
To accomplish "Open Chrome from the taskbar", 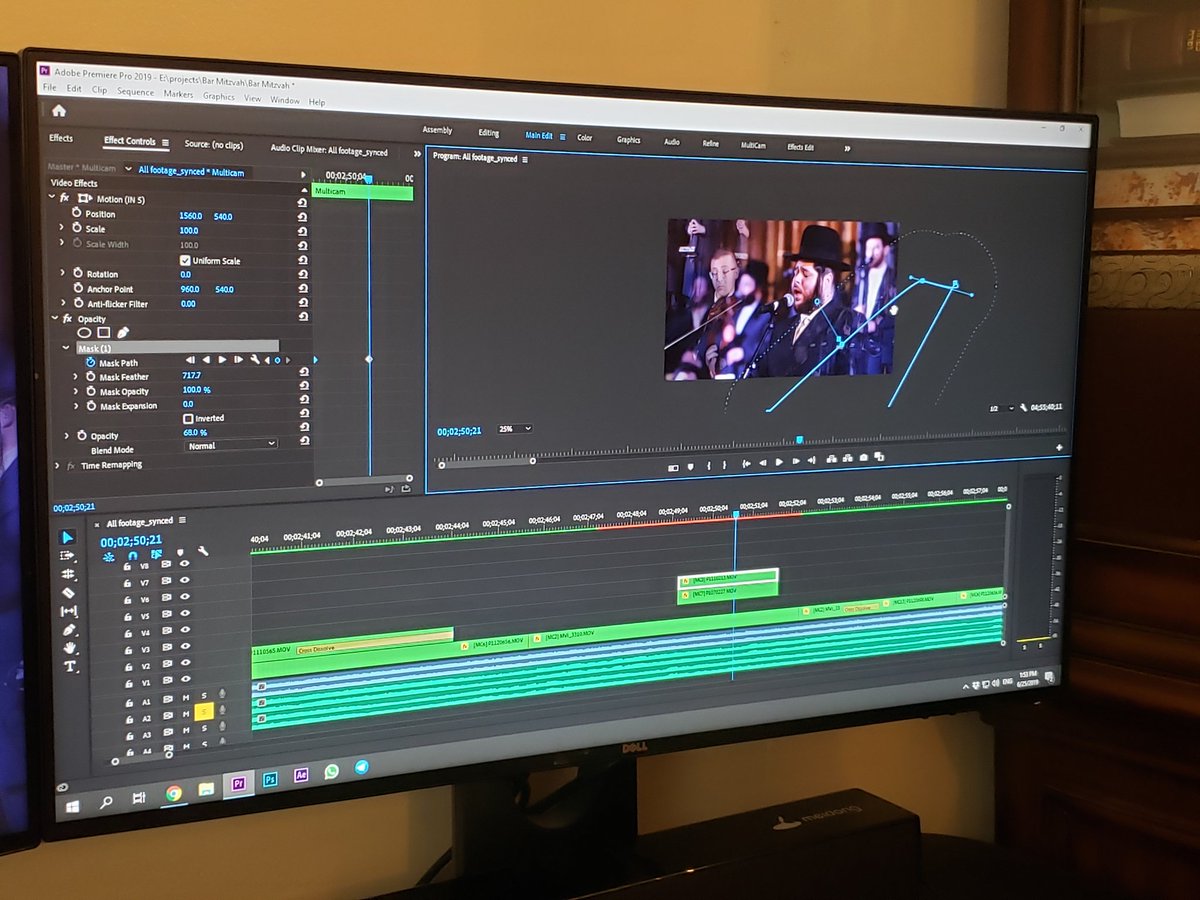I will (x=174, y=794).
